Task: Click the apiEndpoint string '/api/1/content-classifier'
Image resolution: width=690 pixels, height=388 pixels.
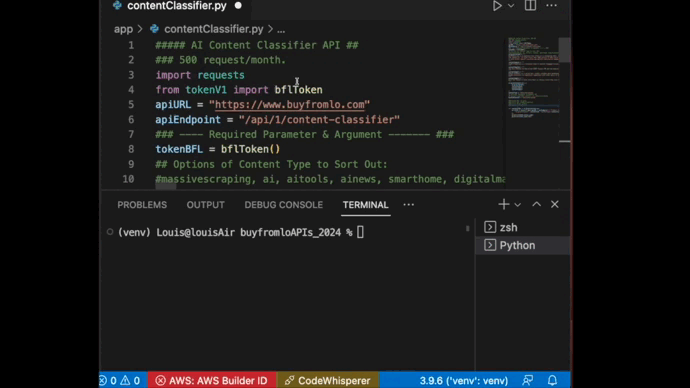Action: click(x=319, y=120)
